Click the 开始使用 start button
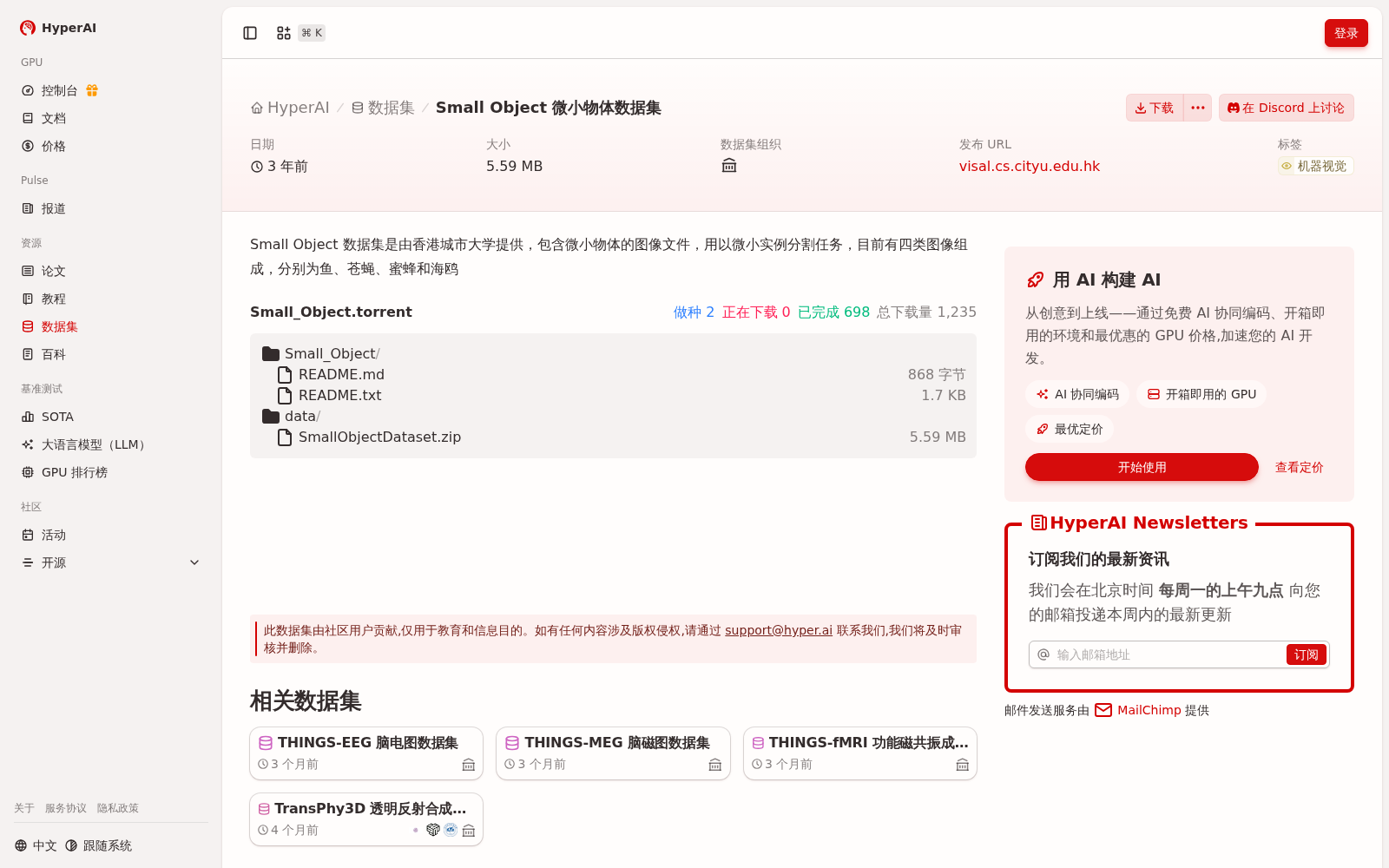This screenshot has height=868, width=1389. (1142, 467)
